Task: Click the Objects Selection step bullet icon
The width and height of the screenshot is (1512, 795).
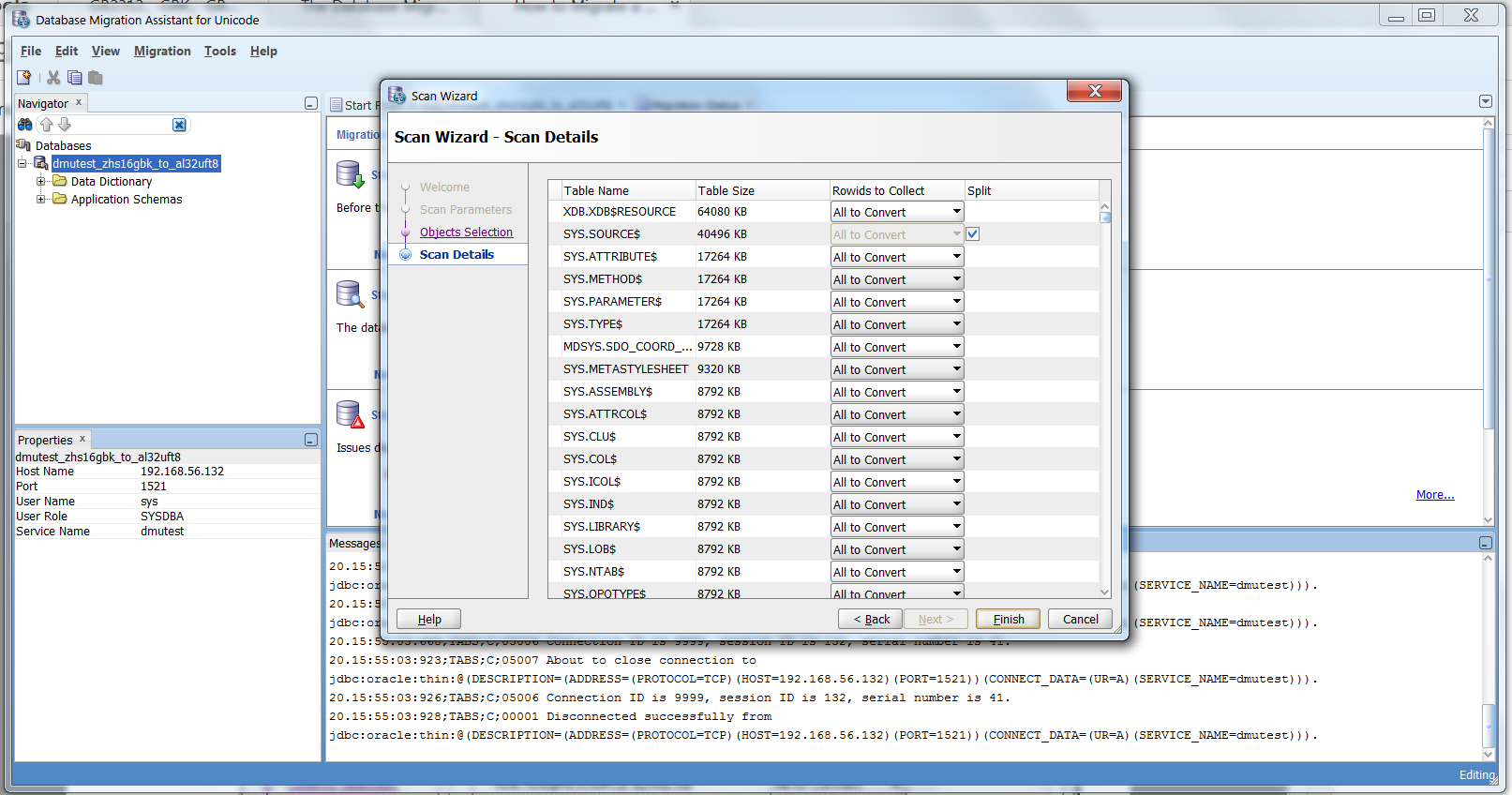Action: (x=405, y=232)
